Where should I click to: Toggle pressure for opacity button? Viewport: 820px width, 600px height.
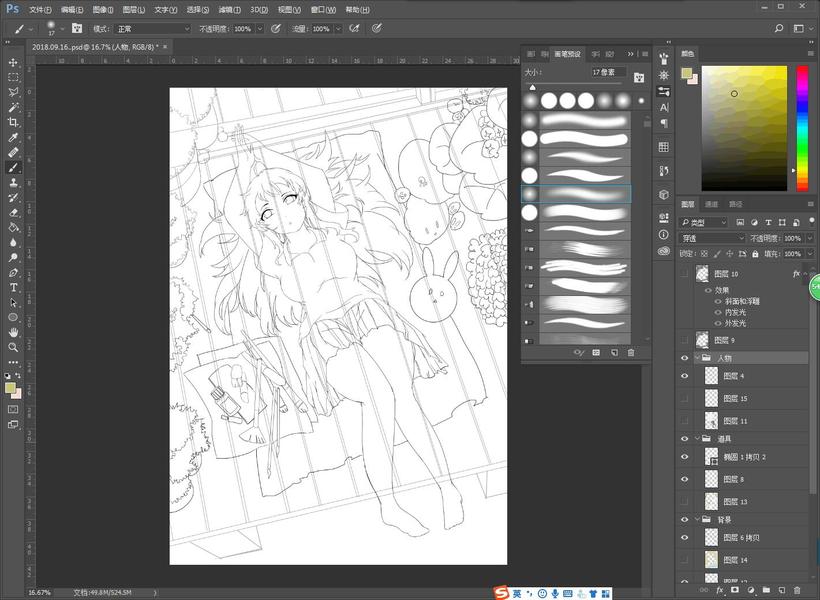[x=276, y=29]
